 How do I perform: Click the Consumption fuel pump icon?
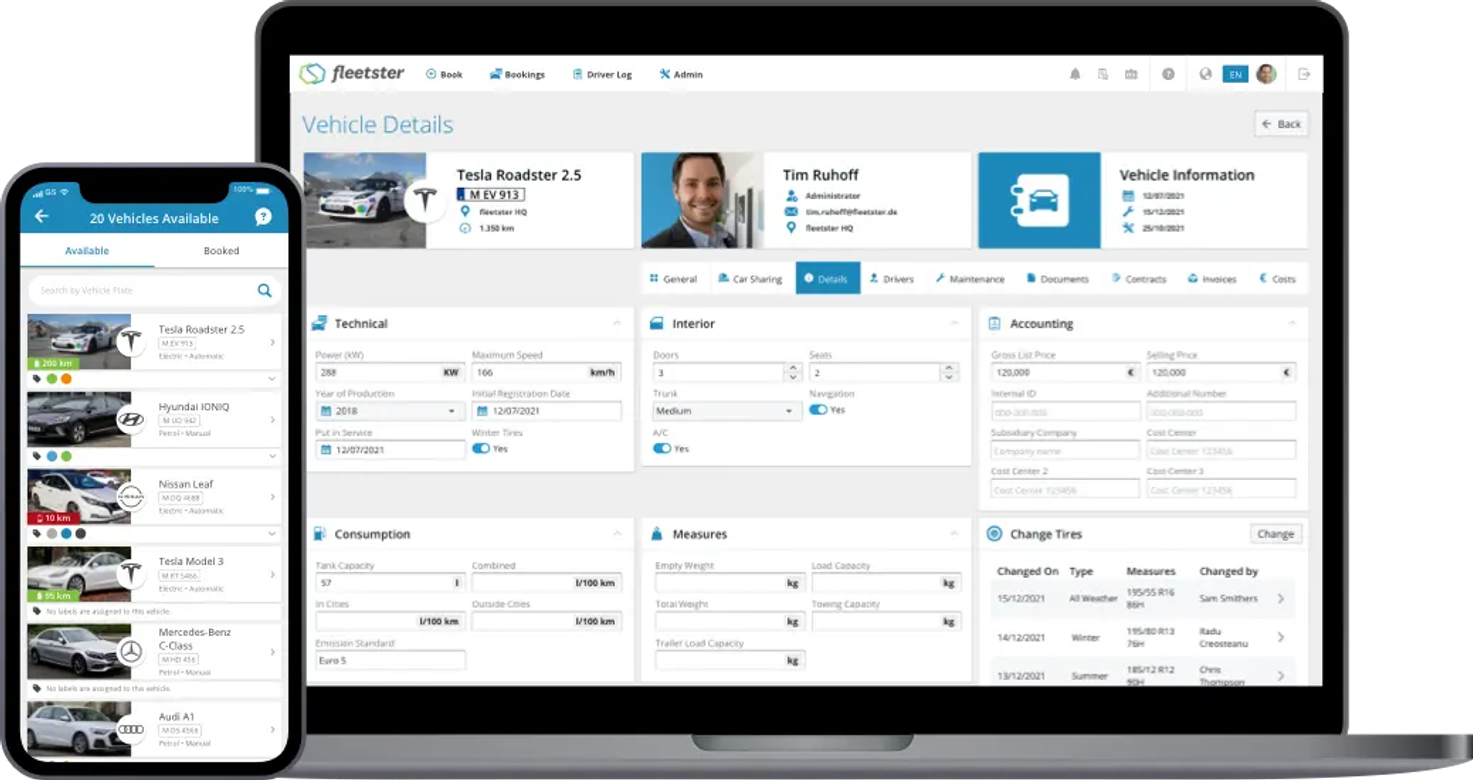point(320,534)
